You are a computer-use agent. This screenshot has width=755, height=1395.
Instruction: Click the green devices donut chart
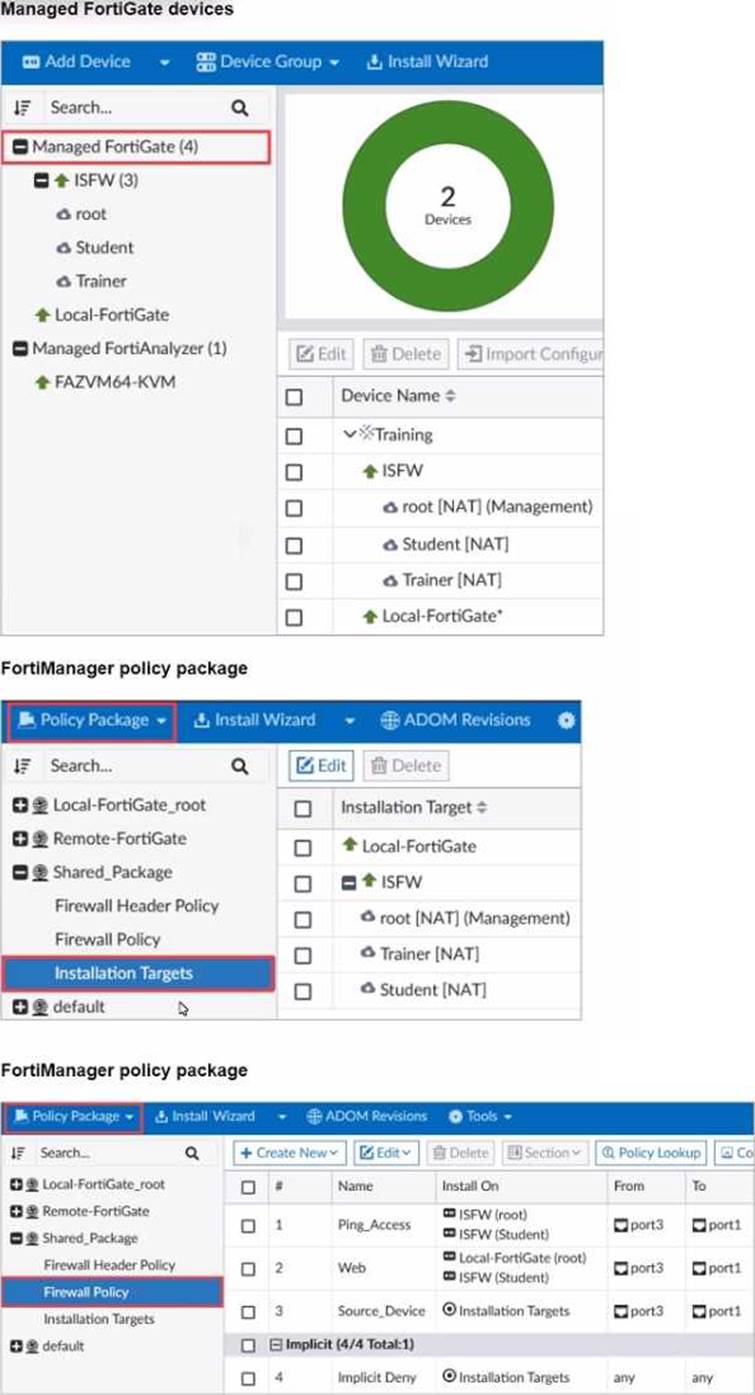448,205
